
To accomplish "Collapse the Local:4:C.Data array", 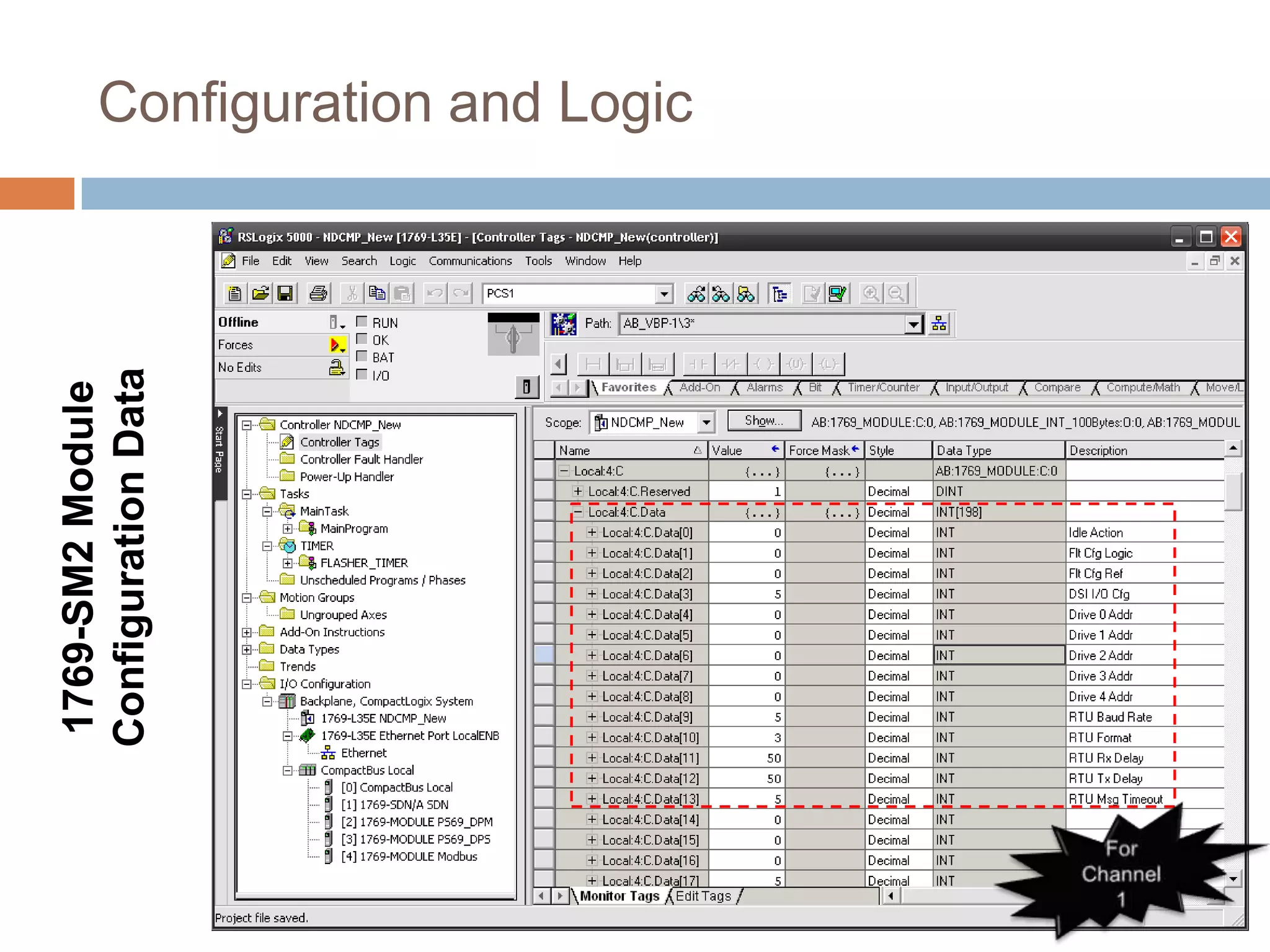I will click(x=578, y=512).
